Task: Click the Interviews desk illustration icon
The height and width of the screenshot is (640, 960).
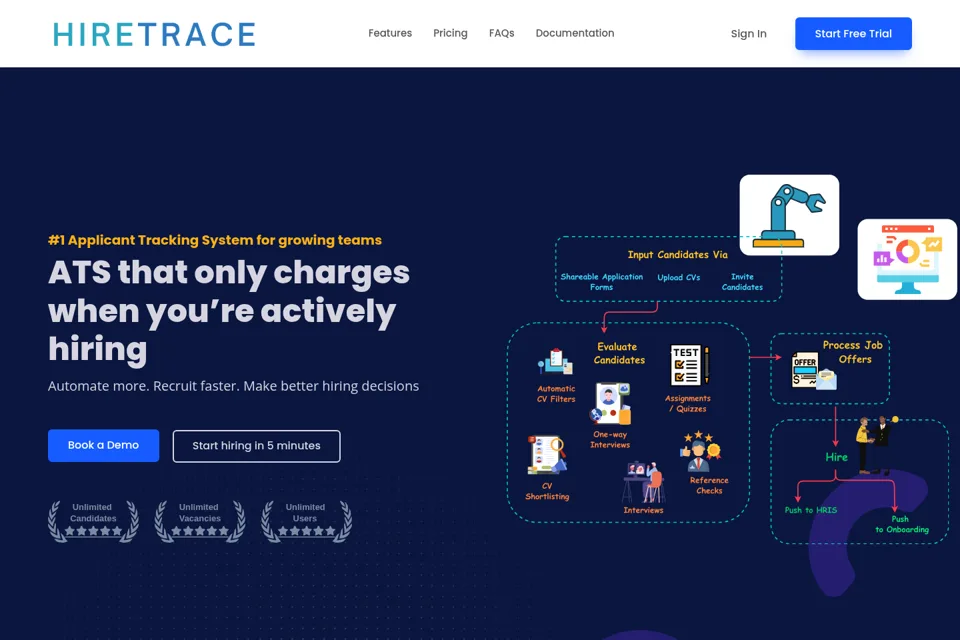Action: click(643, 482)
